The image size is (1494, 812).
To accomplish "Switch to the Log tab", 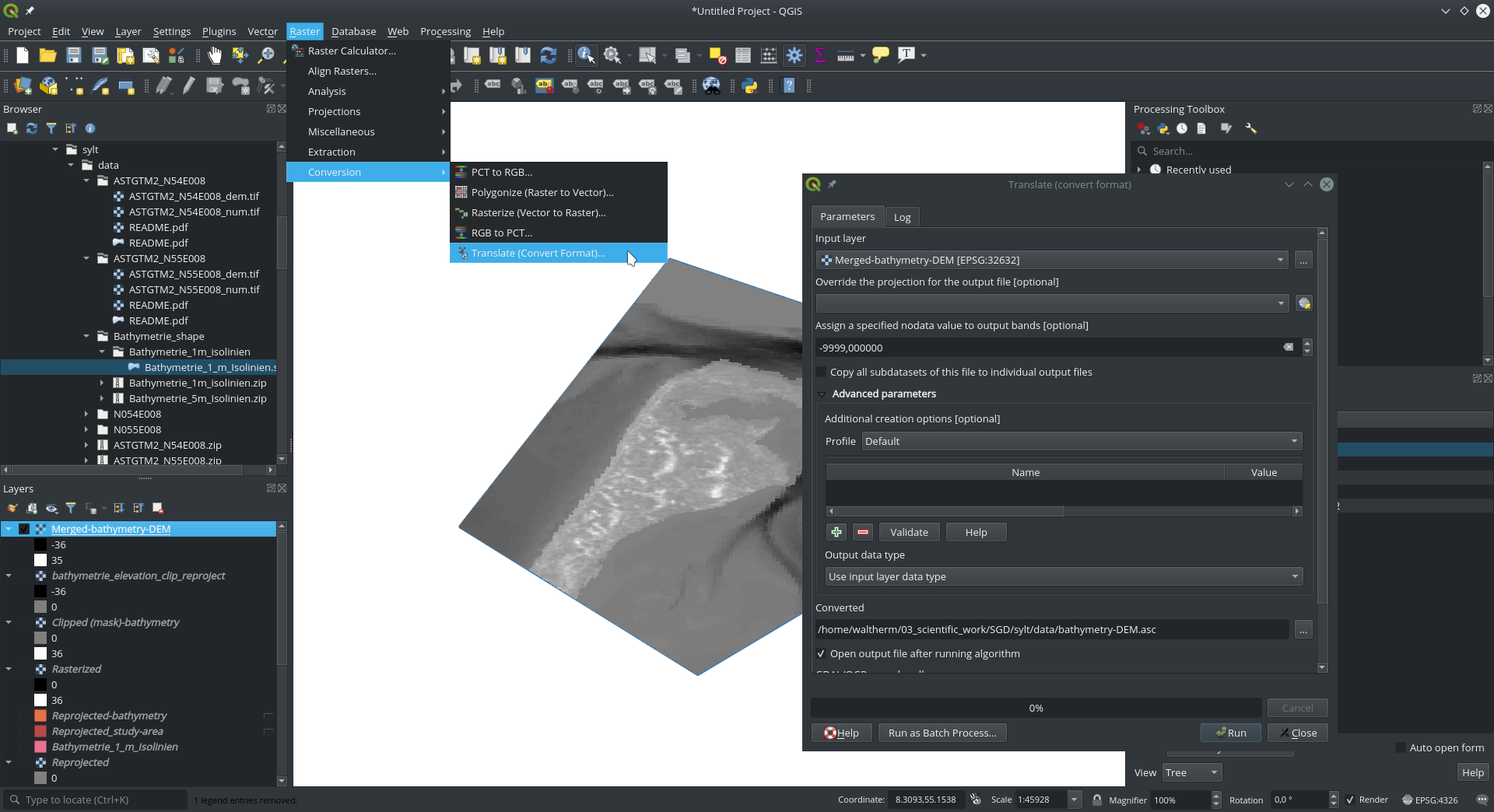I will click(x=902, y=217).
